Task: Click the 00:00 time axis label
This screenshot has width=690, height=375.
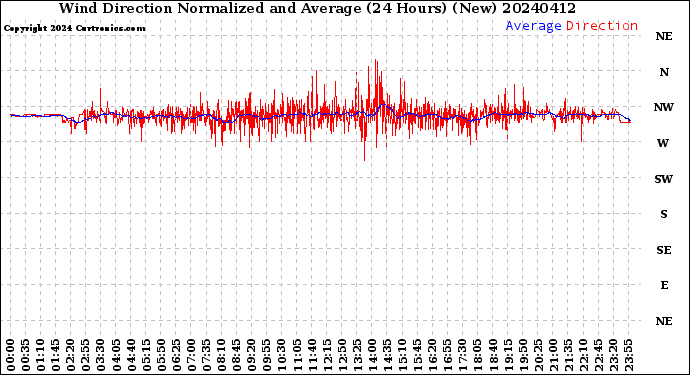Action: coord(11,355)
